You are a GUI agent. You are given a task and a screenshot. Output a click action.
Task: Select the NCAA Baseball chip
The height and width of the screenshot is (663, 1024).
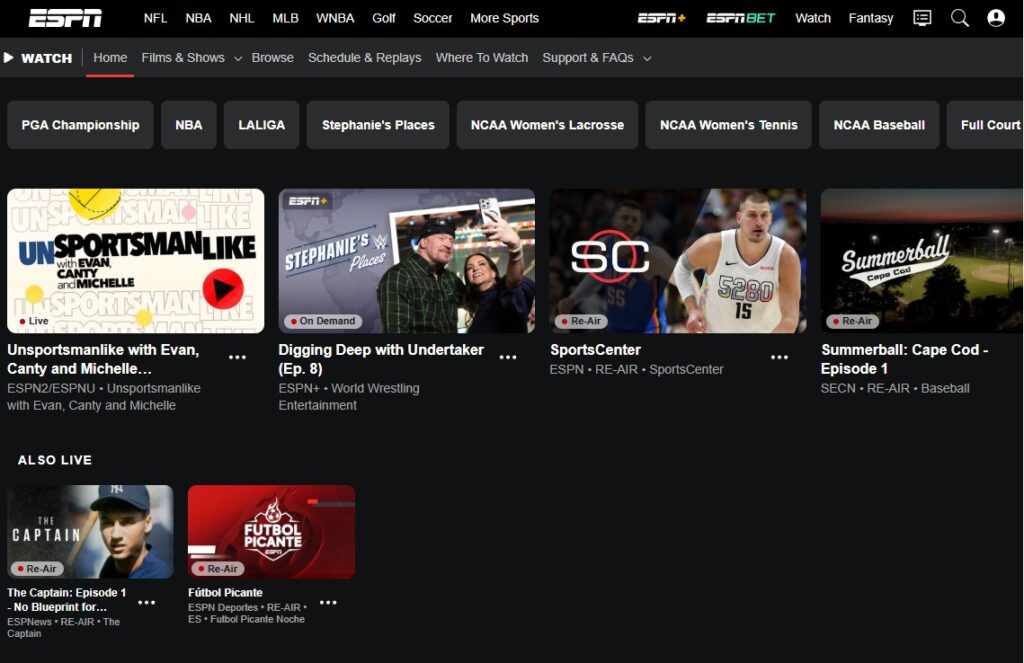pyautogui.click(x=879, y=125)
